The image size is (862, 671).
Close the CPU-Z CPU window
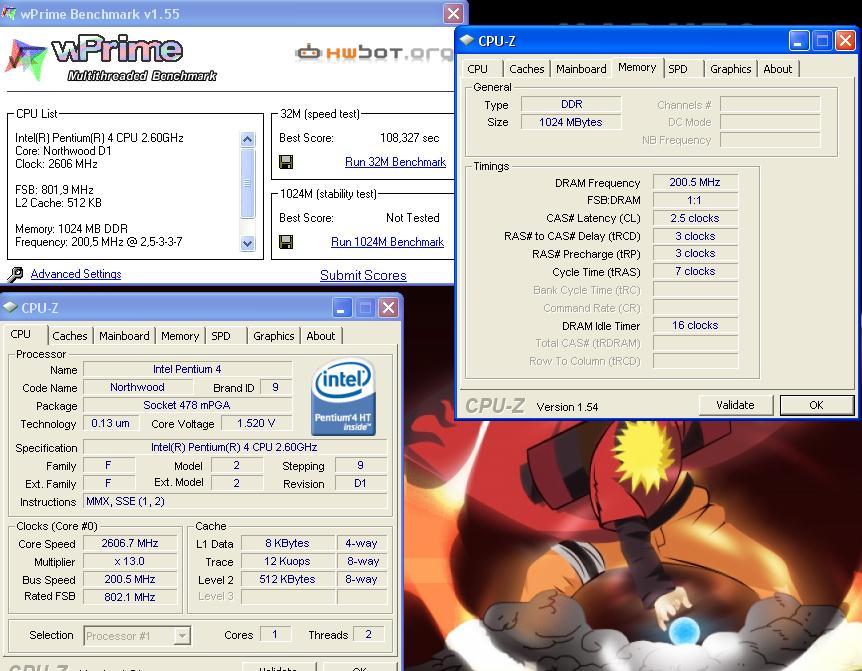pyautogui.click(x=388, y=308)
